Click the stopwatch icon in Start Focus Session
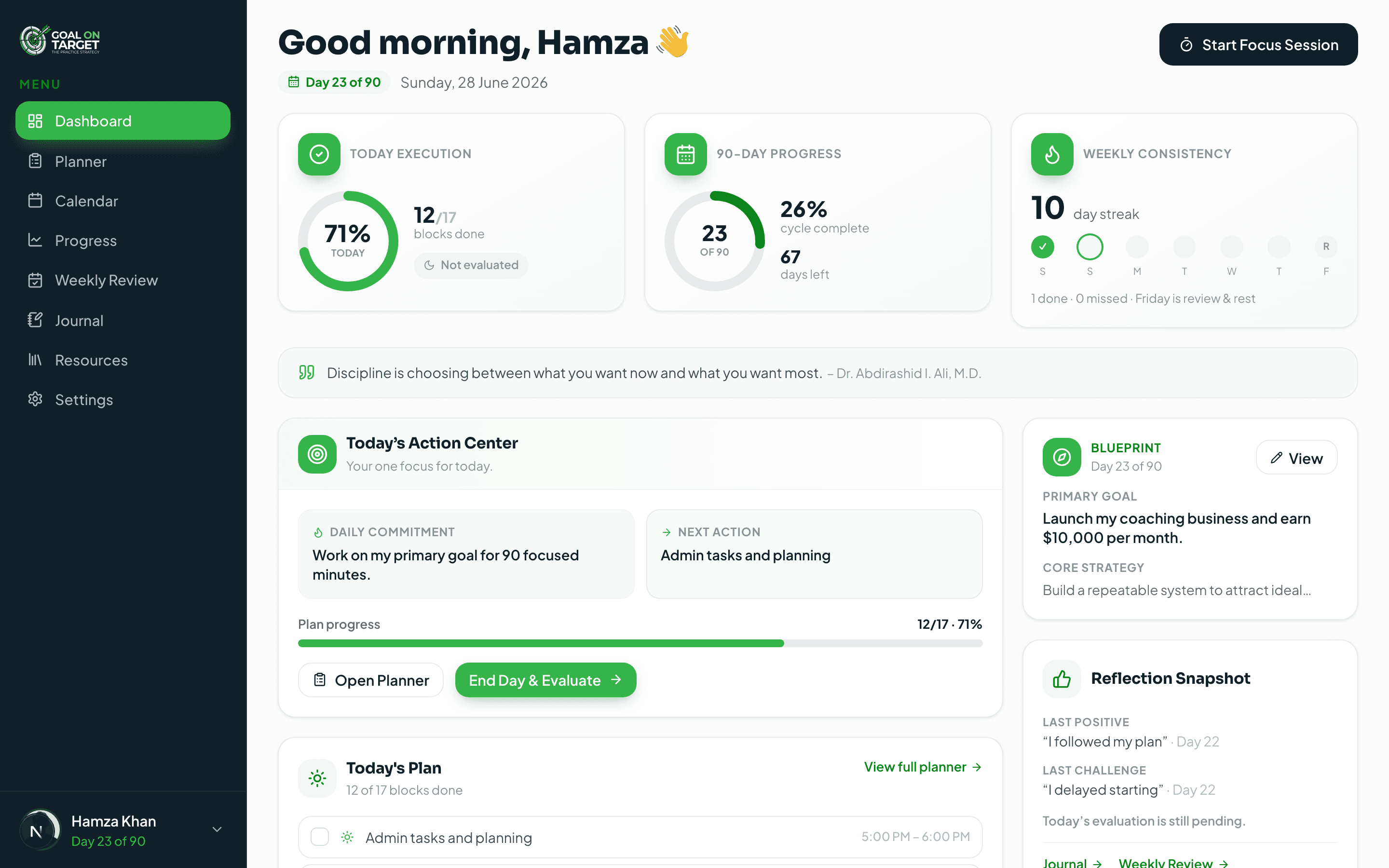This screenshot has height=868, width=1389. pyautogui.click(x=1186, y=45)
